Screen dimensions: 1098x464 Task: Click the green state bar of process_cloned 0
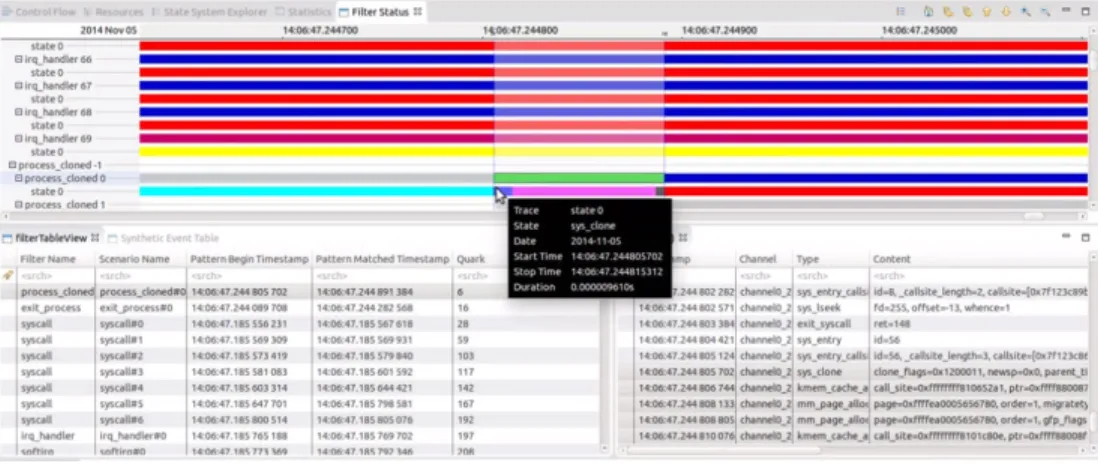578,178
